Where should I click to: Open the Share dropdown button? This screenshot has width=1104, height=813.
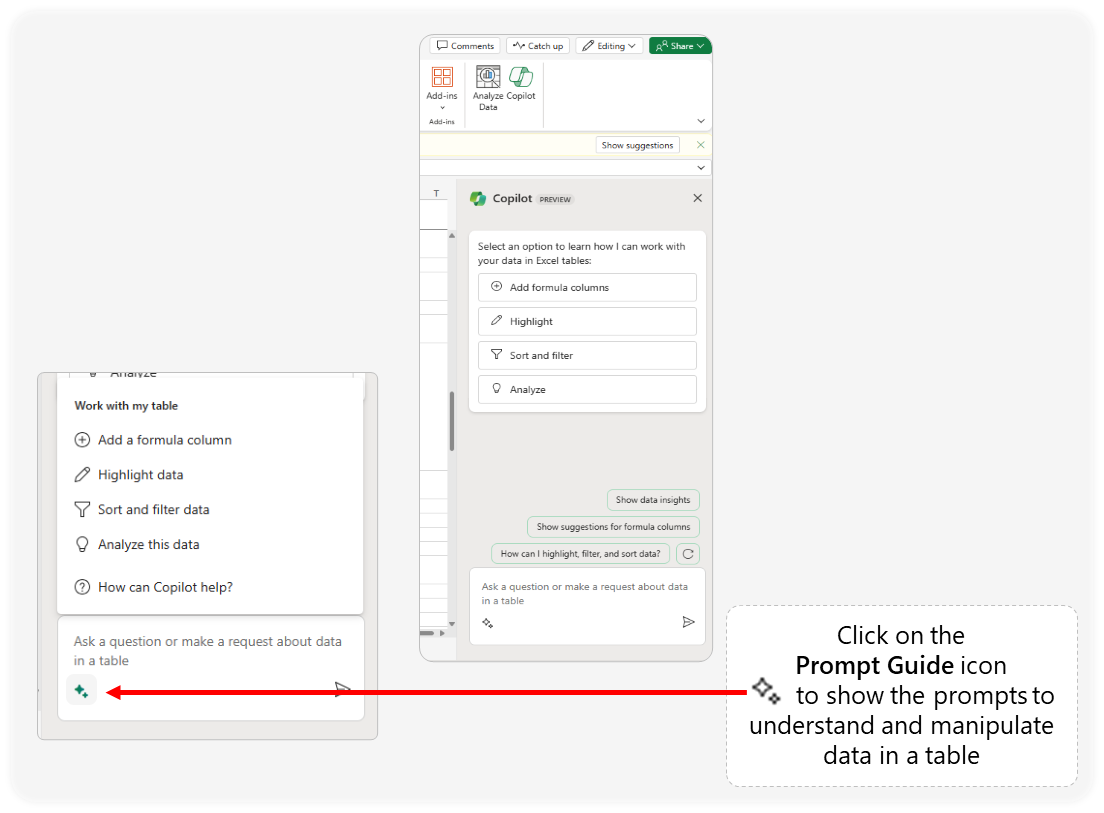pyautogui.click(x=679, y=46)
